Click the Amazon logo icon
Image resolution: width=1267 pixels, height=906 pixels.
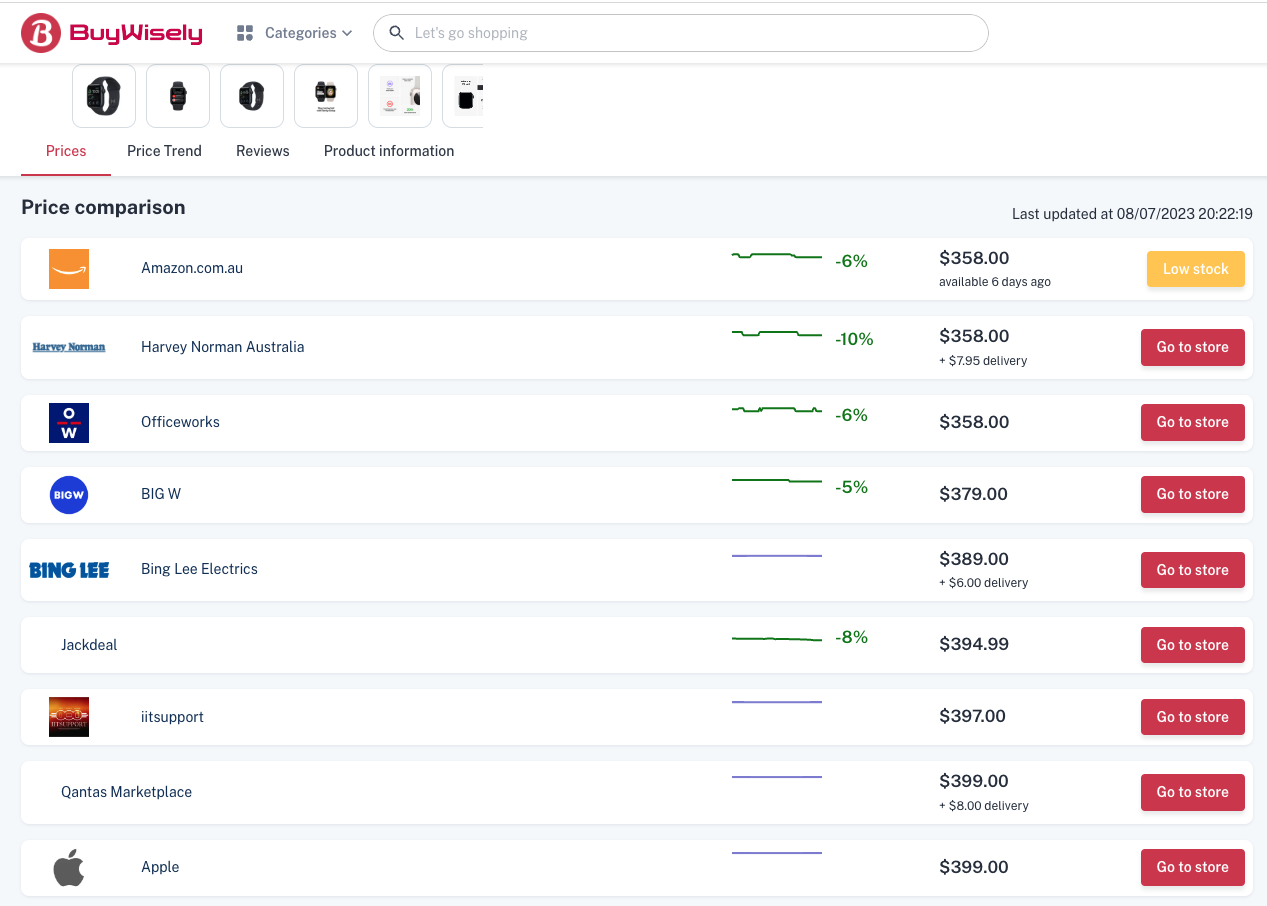pos(69,269)
